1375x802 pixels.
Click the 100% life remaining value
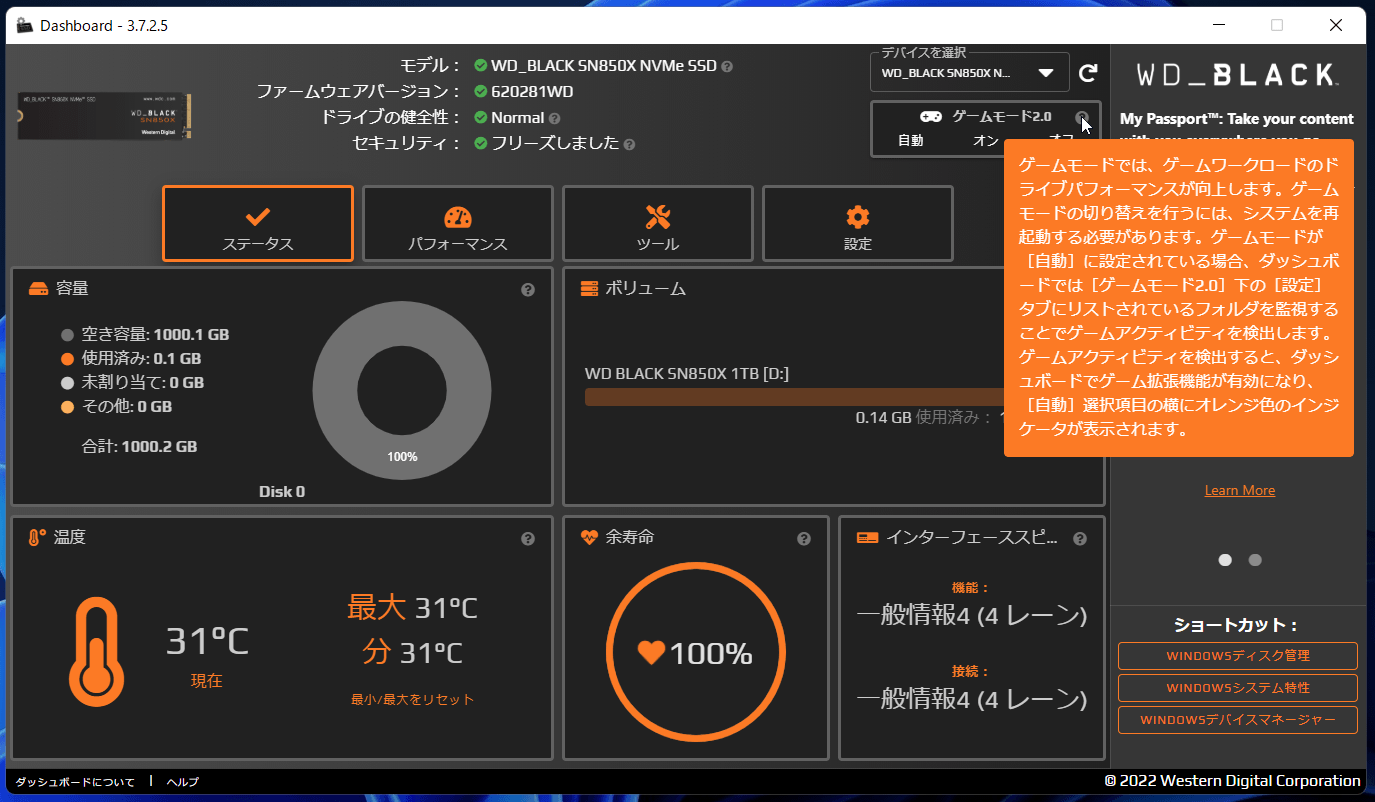point(710,654)
